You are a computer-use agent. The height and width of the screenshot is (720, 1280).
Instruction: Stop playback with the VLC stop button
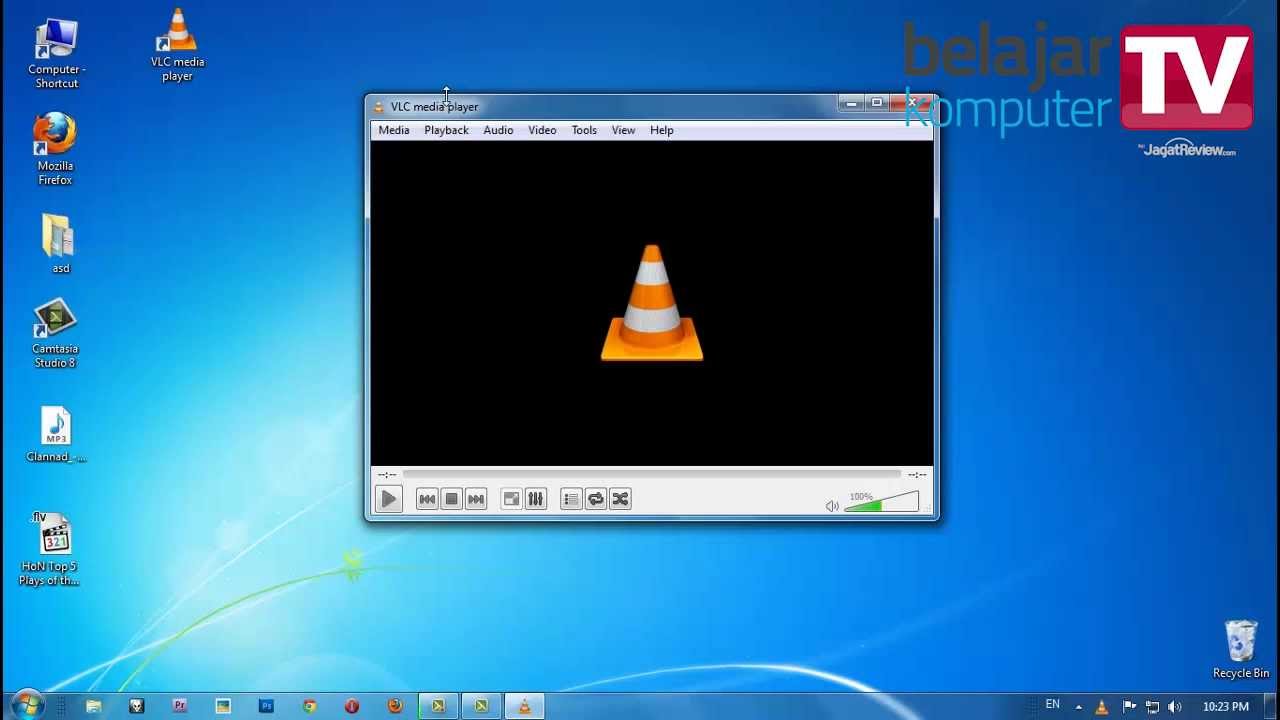[x=451, y=499]
